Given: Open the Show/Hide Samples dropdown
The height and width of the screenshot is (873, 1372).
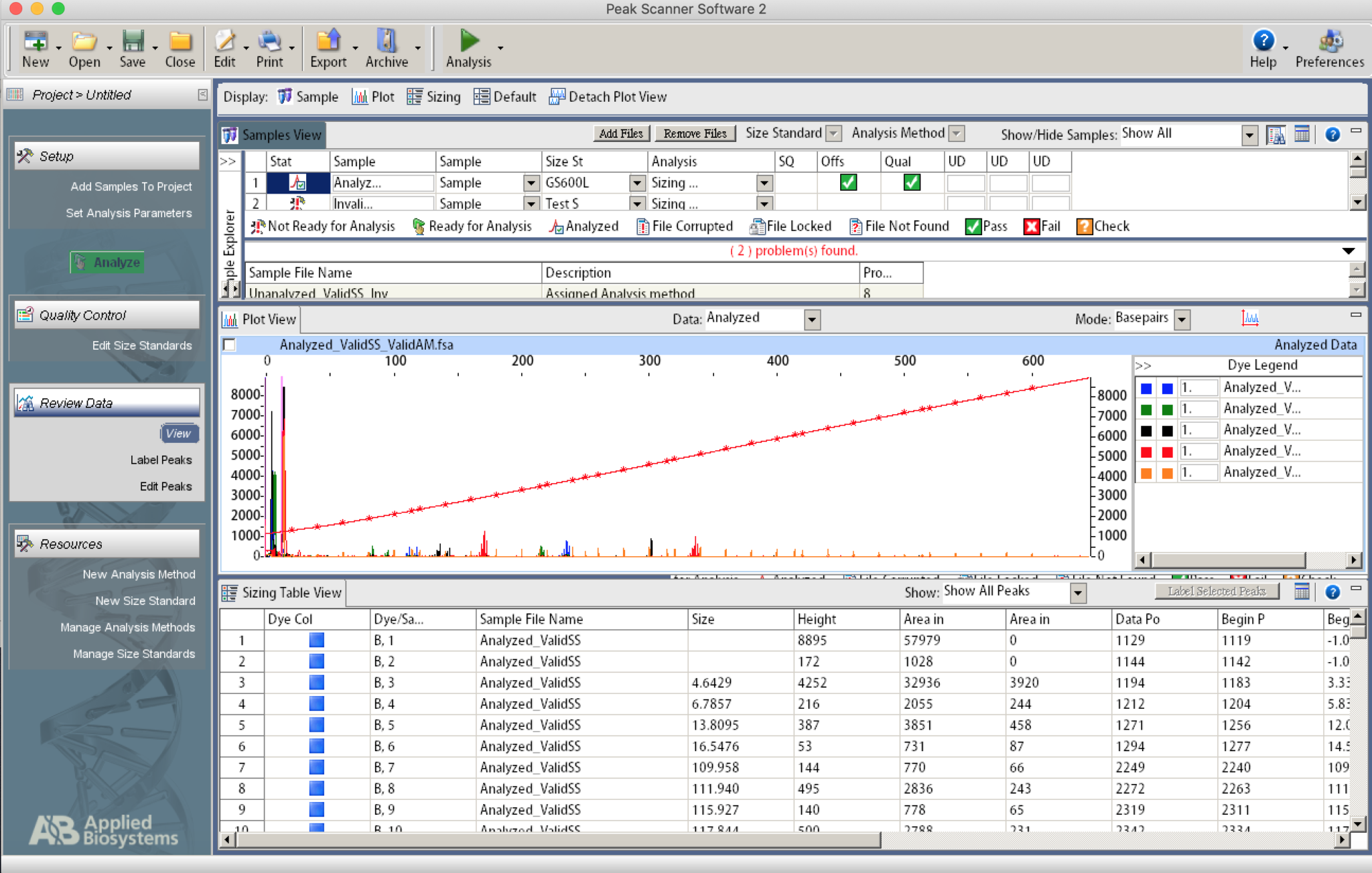Looking at the screenshot, I should 1249,135.
